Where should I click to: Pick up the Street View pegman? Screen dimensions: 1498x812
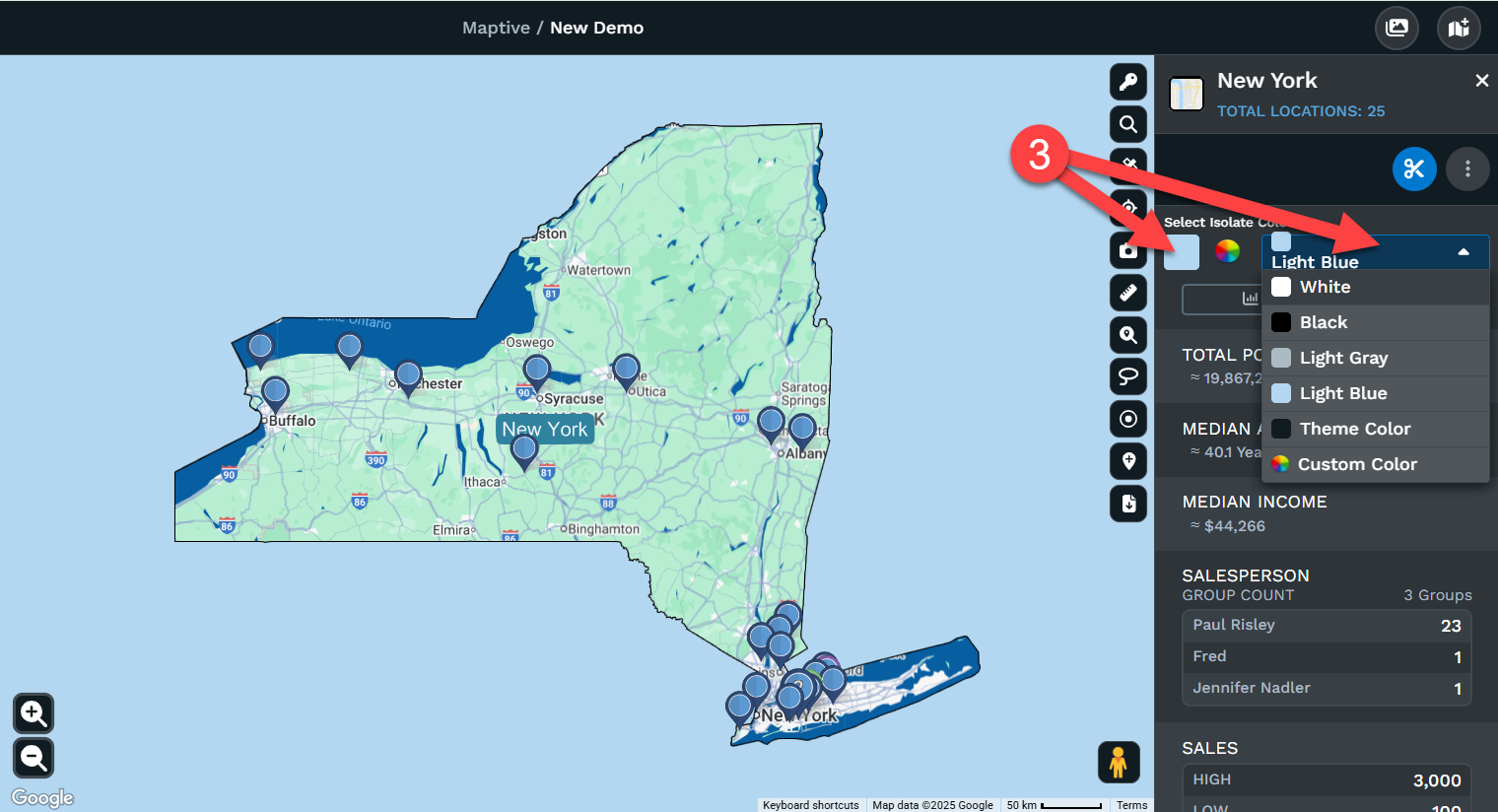point(1119,763)
